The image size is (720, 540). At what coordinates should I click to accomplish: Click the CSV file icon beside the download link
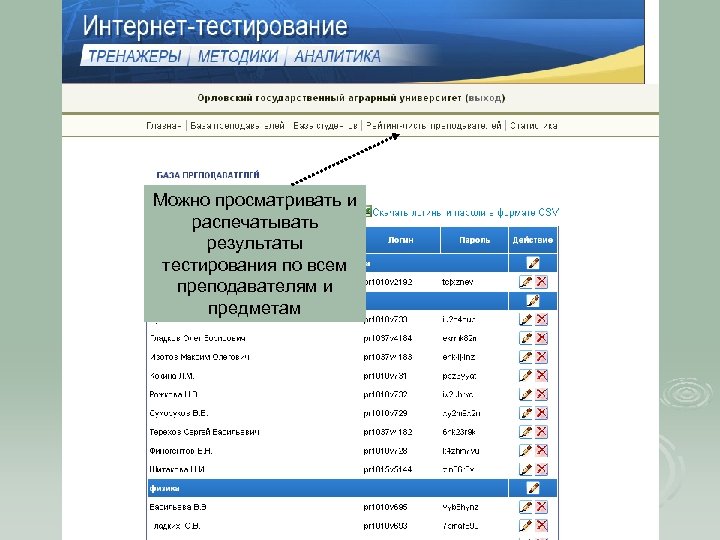[368, 212]
